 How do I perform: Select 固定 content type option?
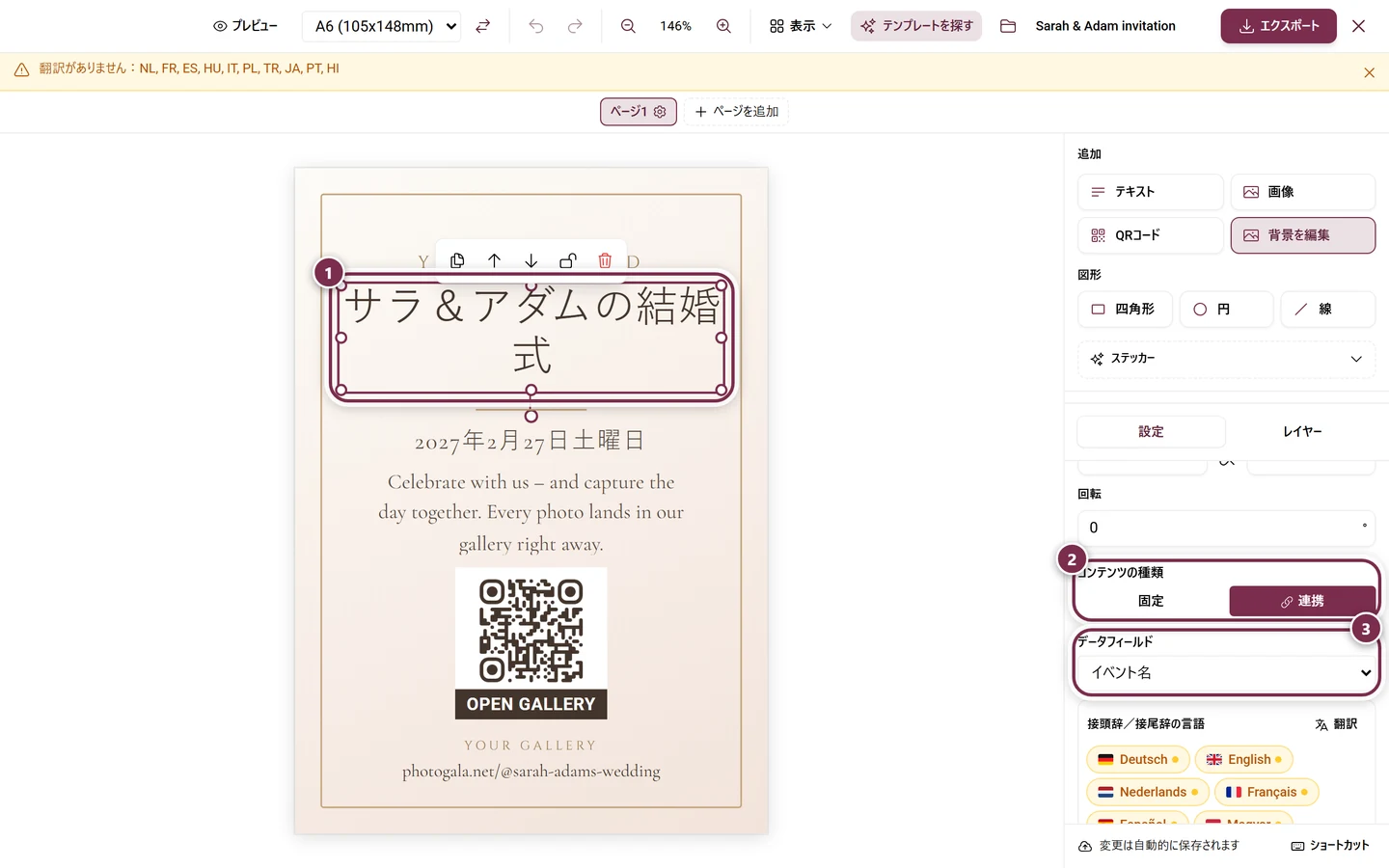tap(1151, 601)
